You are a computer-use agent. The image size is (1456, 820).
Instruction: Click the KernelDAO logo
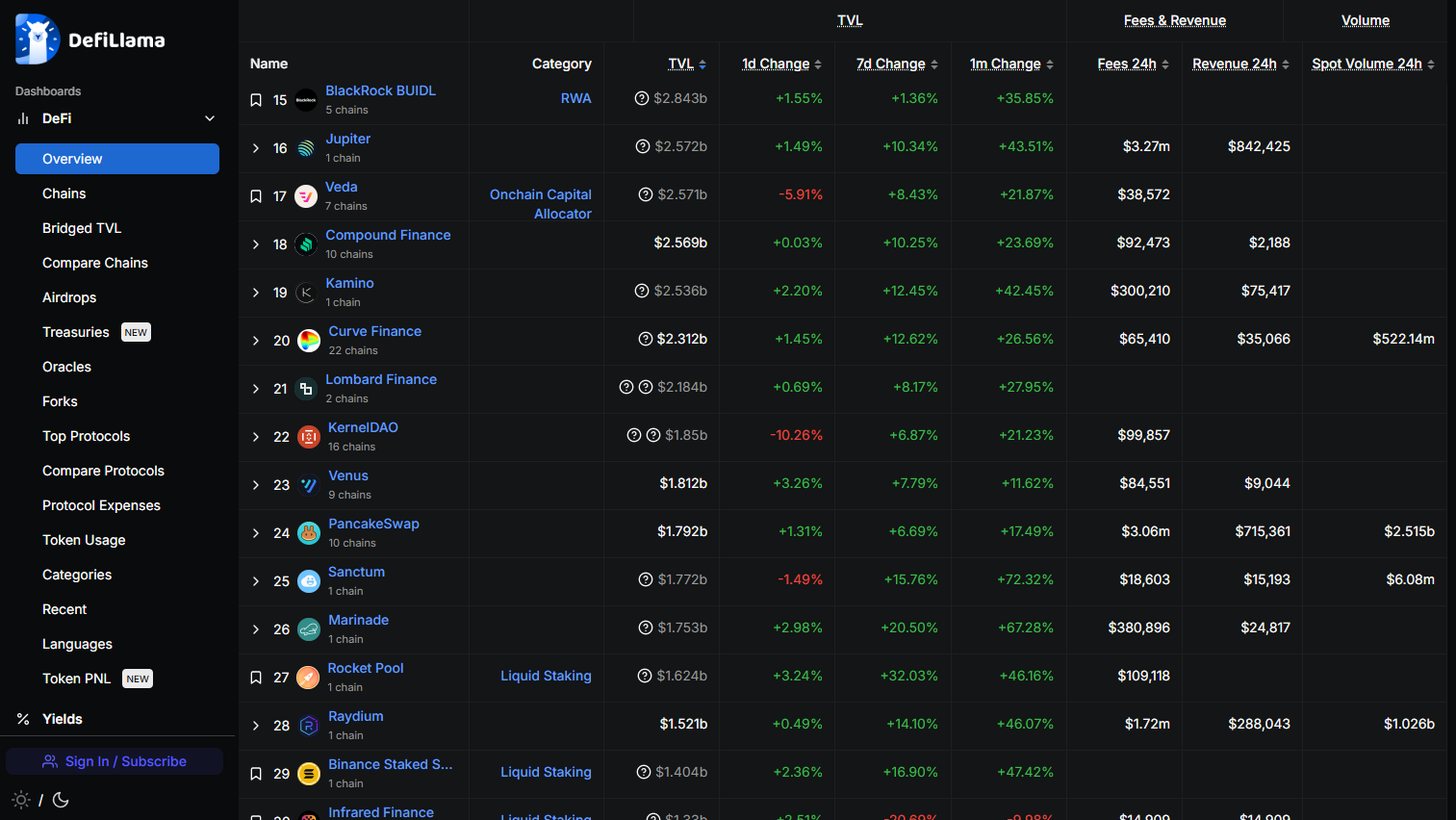309,437
